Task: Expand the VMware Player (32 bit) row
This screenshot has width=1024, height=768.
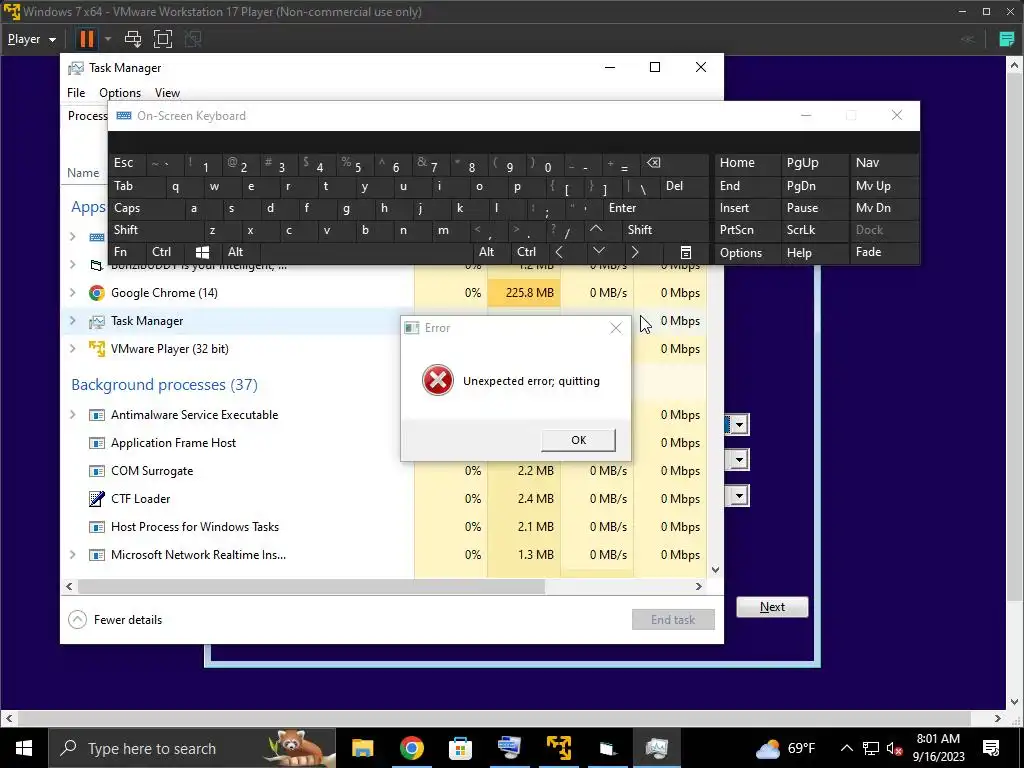Action: point(72,349)
